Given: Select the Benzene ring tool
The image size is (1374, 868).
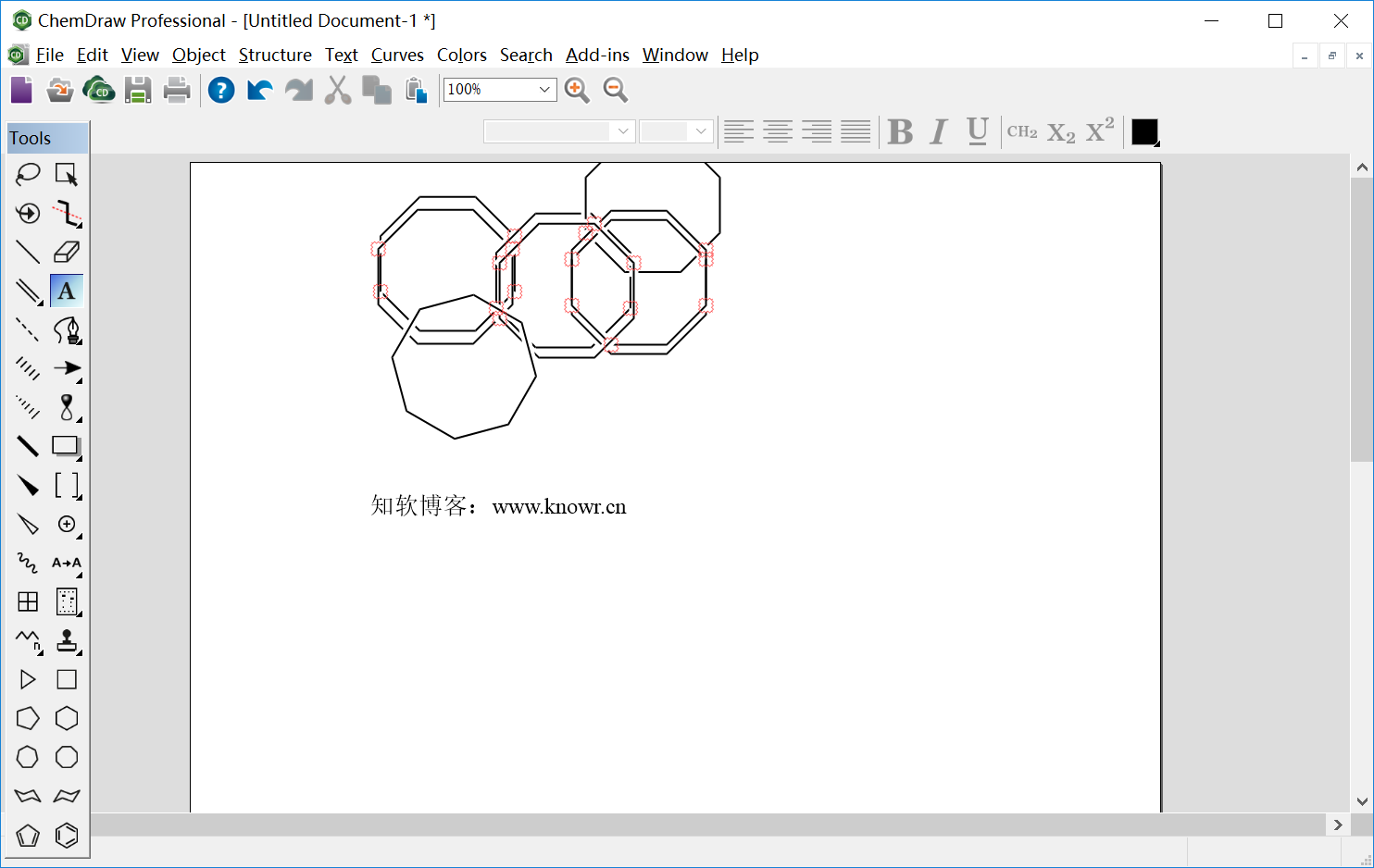Looking at the screenshot, I should pos(67,835).
